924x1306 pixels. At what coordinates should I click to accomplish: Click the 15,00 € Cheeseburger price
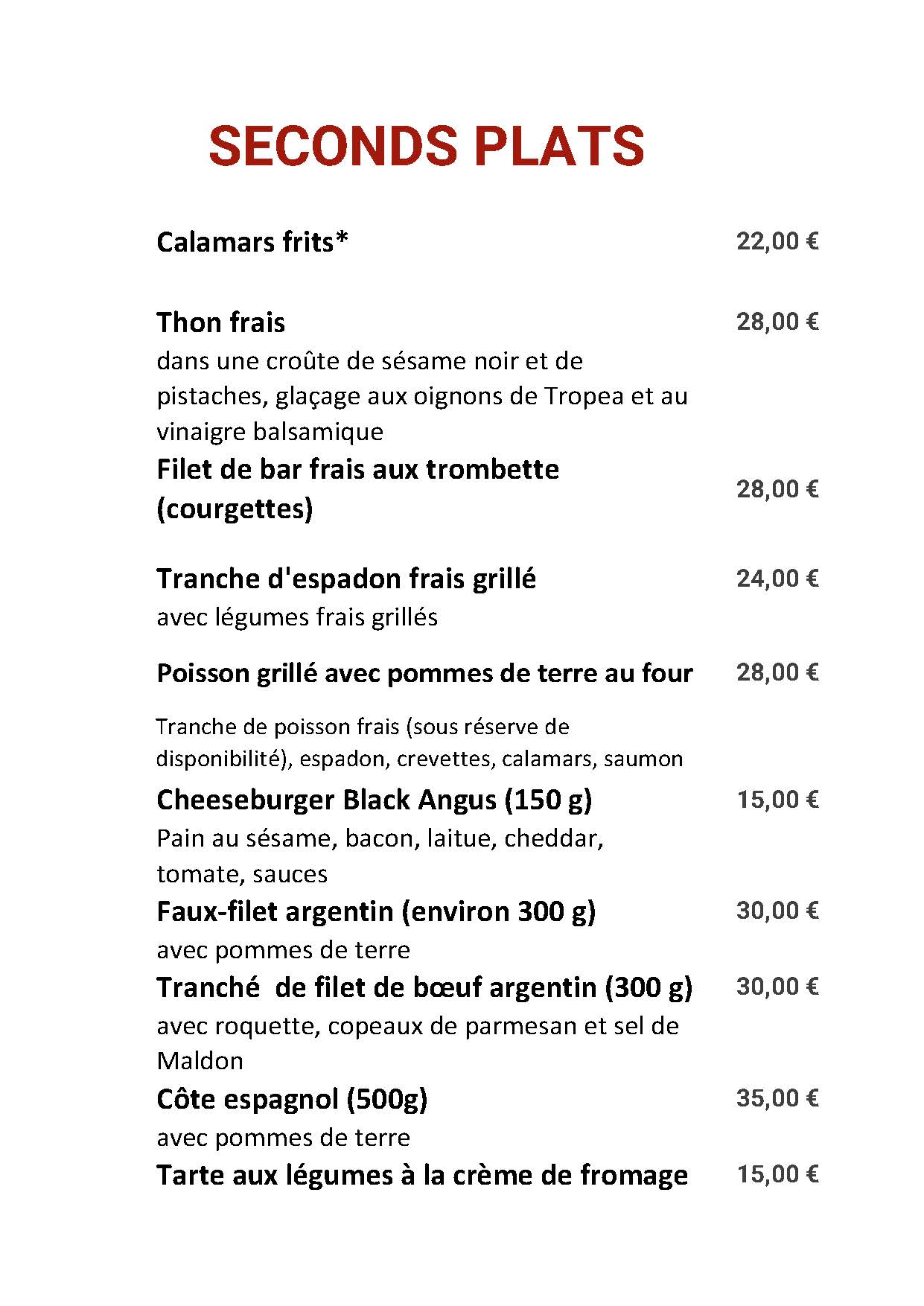pos(777,800)
